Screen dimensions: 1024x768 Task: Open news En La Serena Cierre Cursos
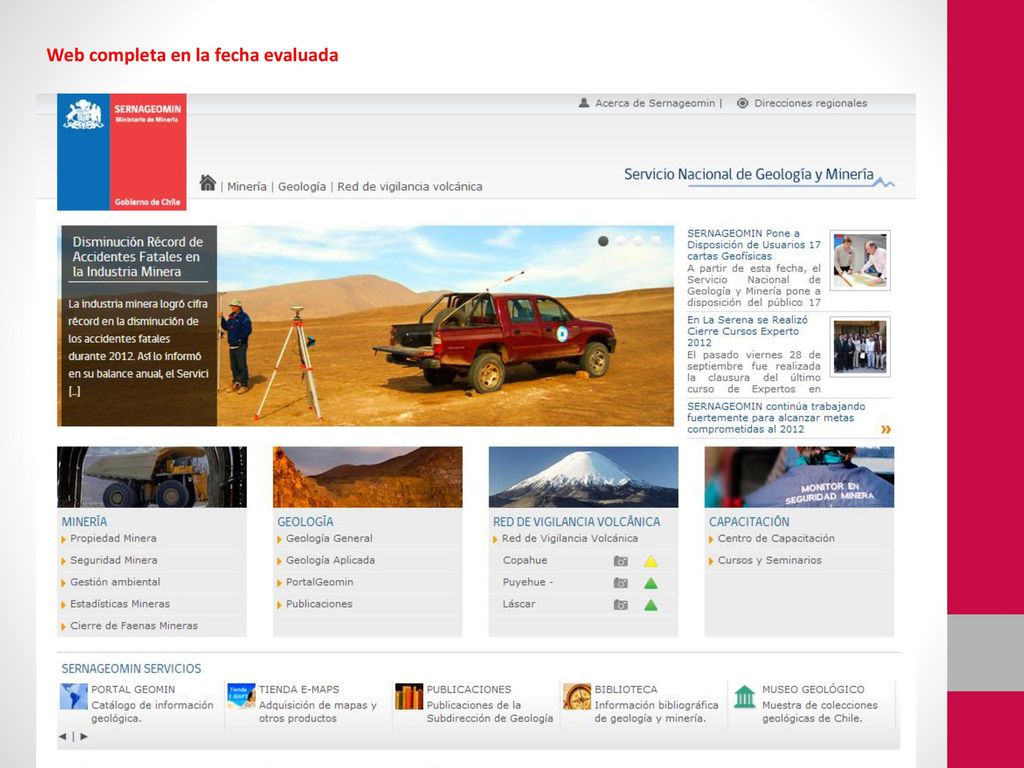pyautogui.click(x=747, y=331)
